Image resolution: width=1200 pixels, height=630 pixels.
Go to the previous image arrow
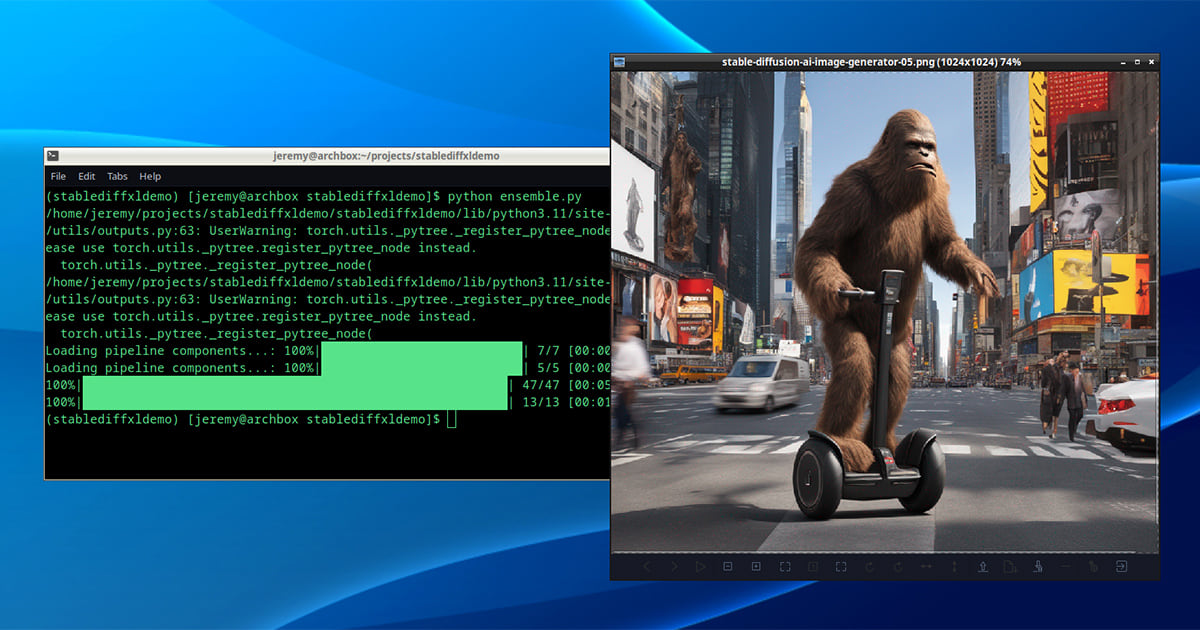pos(646,567)
